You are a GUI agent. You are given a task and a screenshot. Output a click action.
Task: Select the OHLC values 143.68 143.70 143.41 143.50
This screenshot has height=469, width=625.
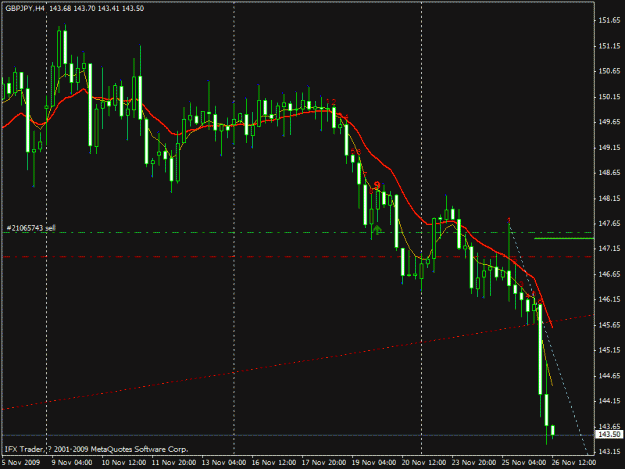click(x=97, y=8)
